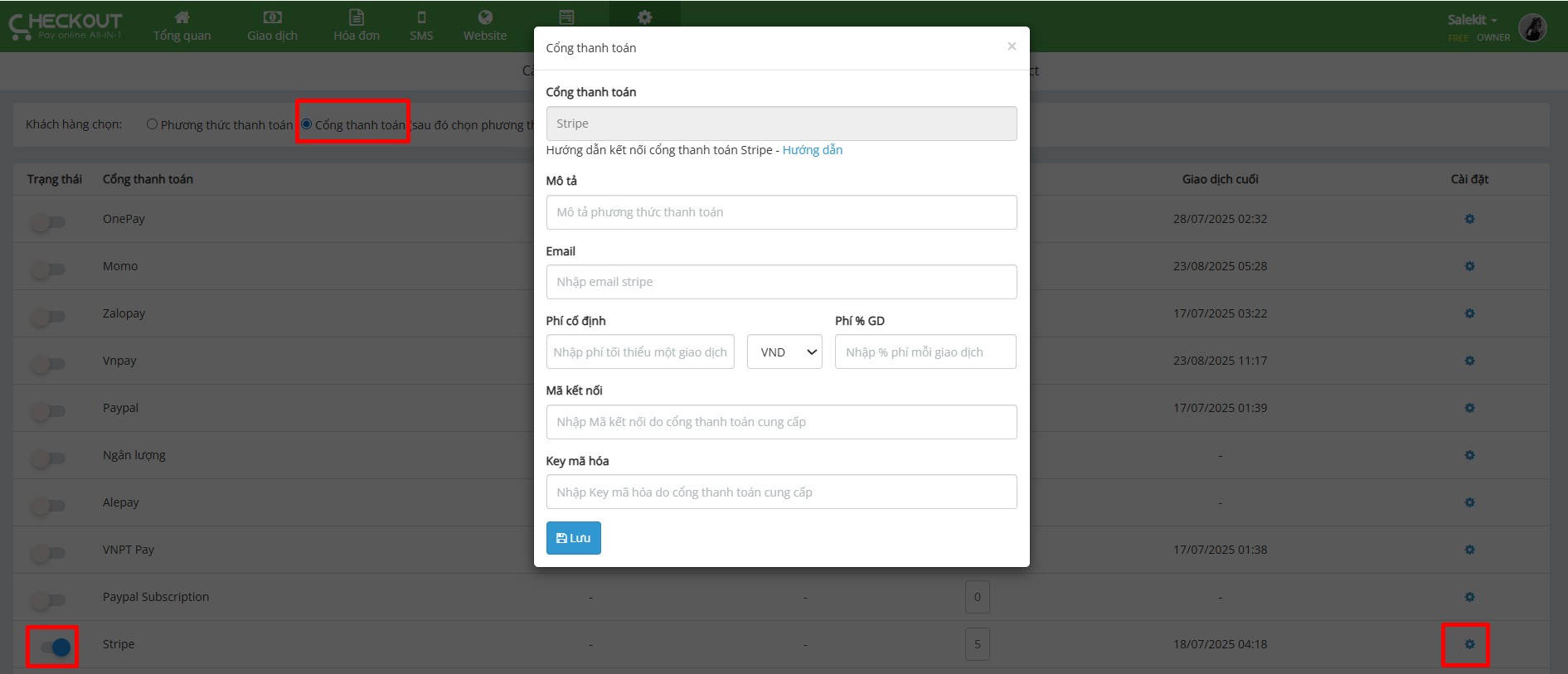Click the date 28/07/2025 02:32

pos(1220,219)
